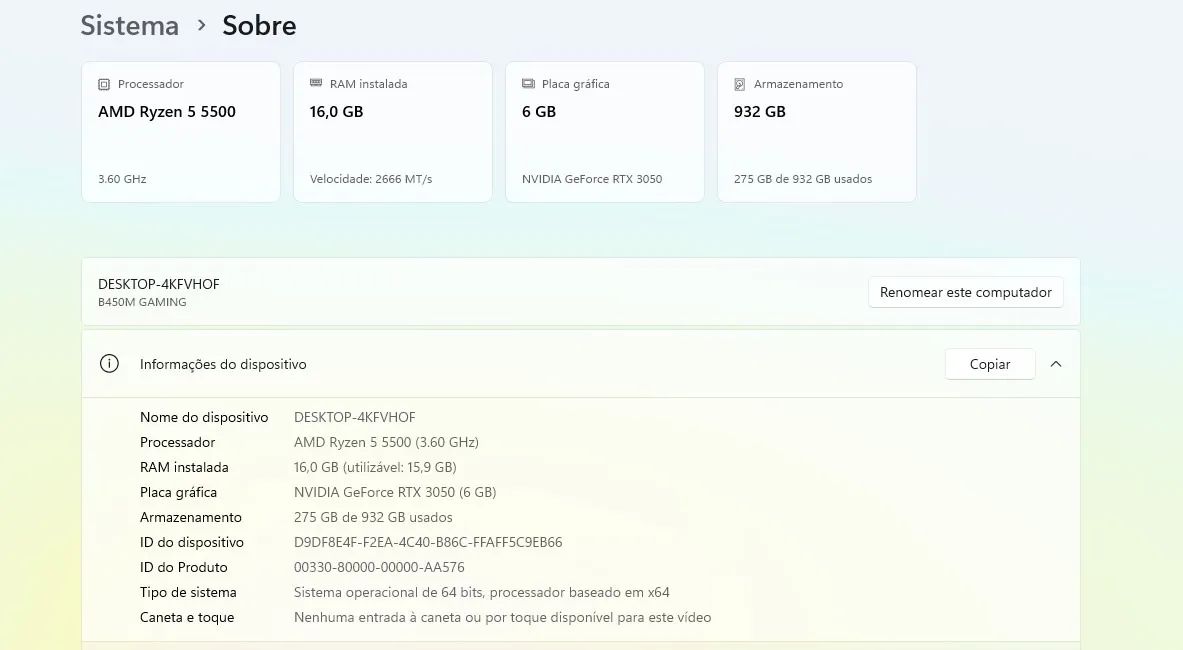Click the RAM instalada row label in device info
This screenshot has width=1183, height=650.
tap(184, 468)
